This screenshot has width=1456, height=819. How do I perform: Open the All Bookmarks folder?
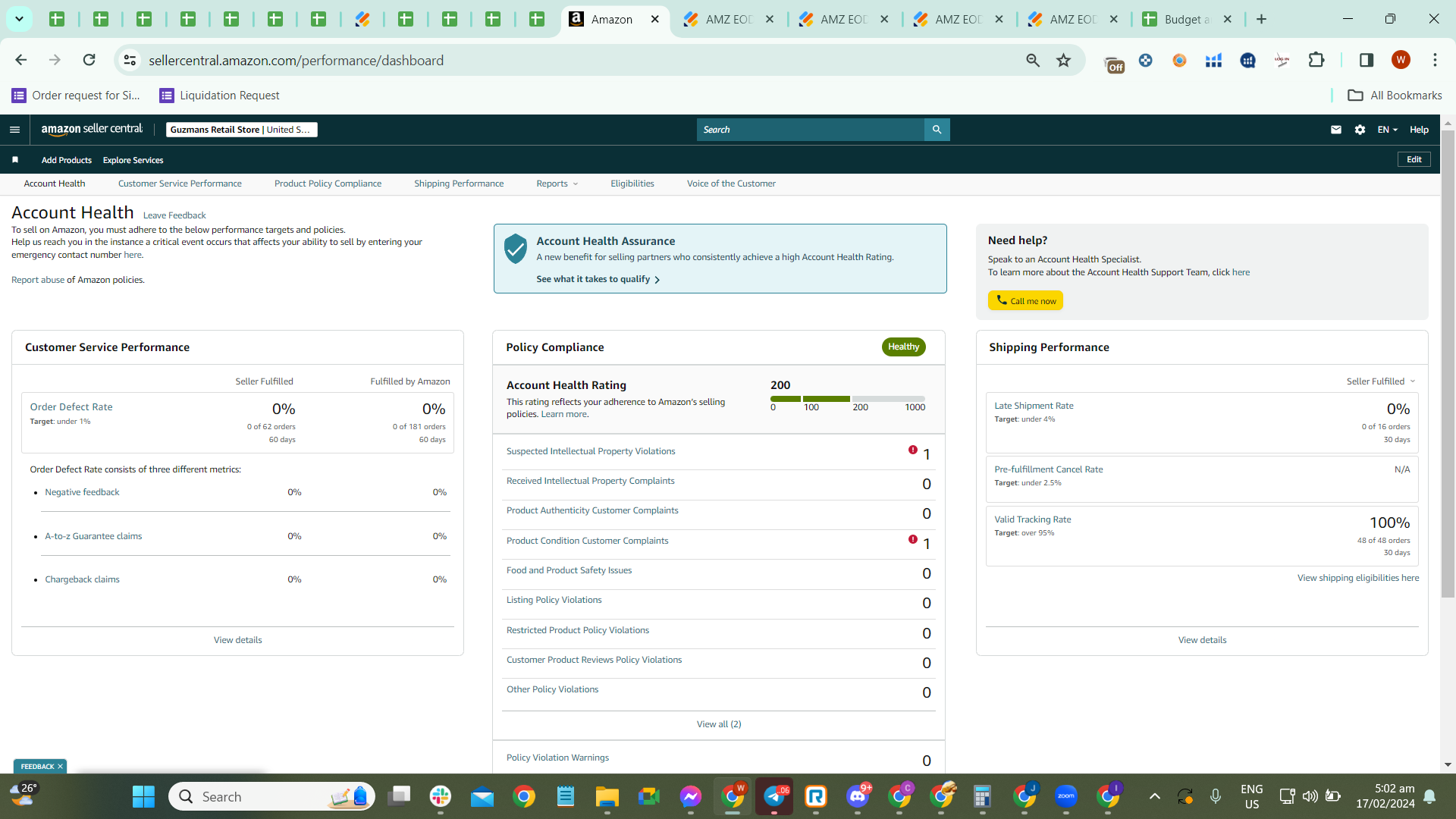(x=1395, y=95)
